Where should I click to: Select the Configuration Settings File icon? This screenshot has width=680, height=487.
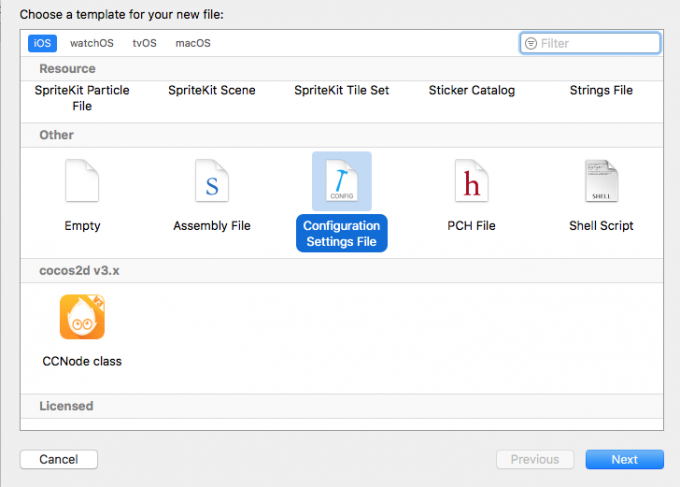coord(342,183)
